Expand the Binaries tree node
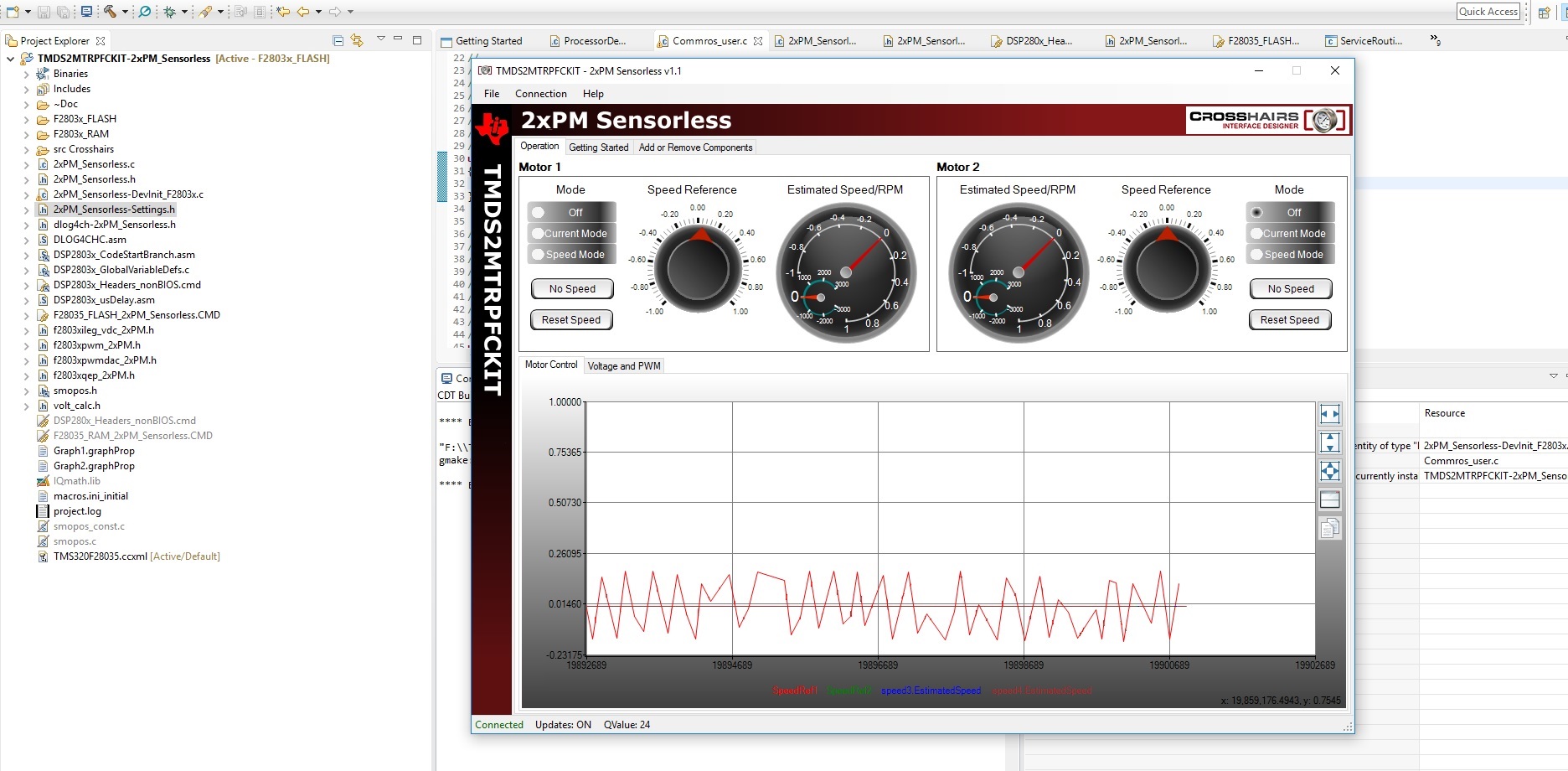This screenshot has height=771, width=1568. point(26,74)
